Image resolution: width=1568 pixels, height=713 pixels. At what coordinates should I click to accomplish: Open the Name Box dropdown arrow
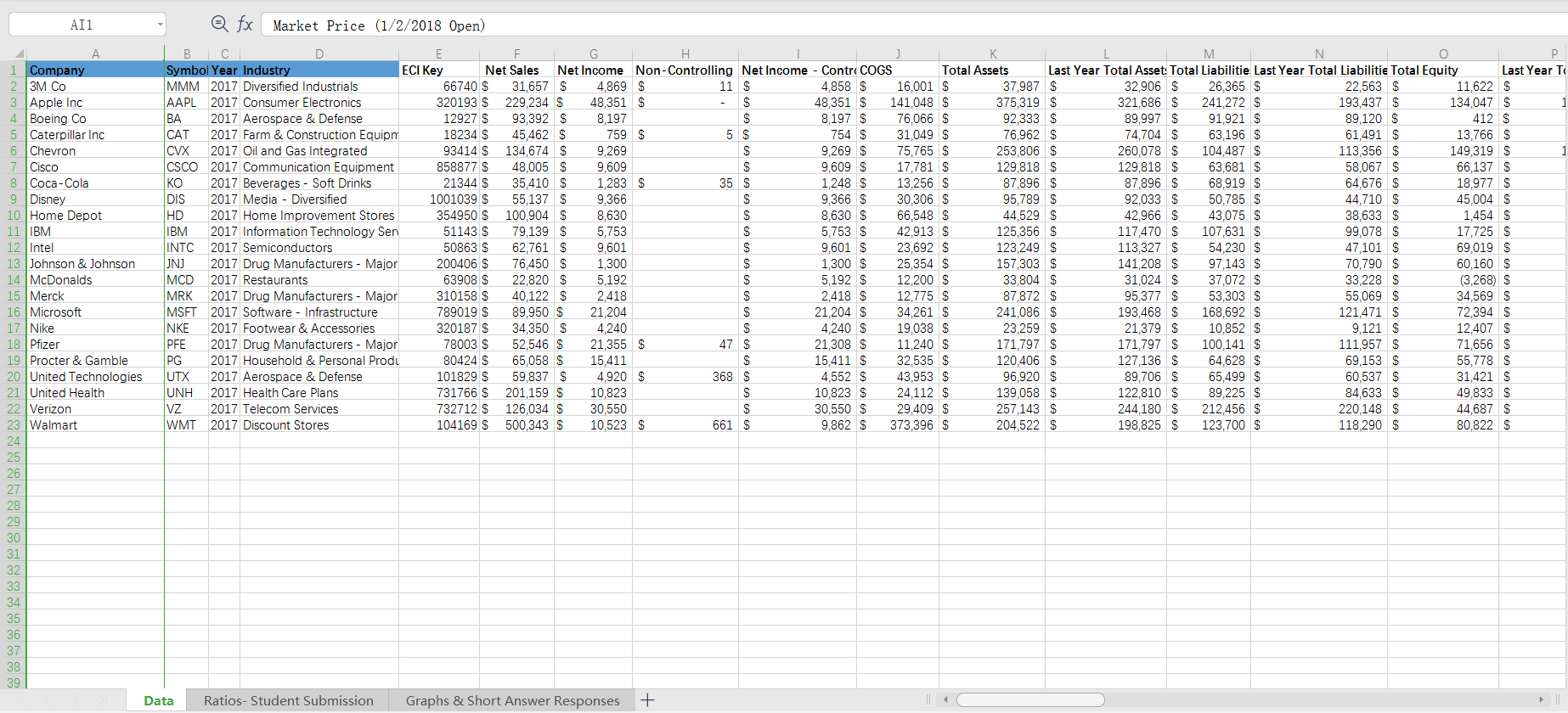(x=160, y=25)
